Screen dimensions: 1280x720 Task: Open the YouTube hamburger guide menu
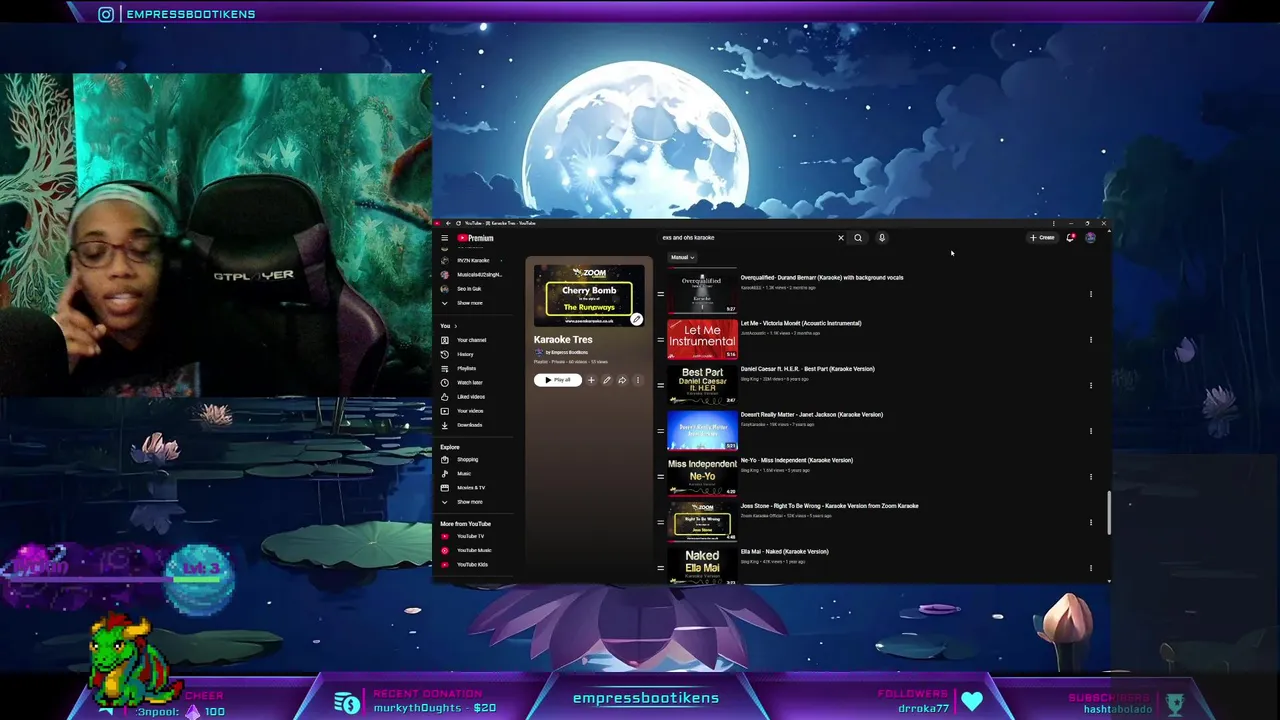[x=445, y=238]
